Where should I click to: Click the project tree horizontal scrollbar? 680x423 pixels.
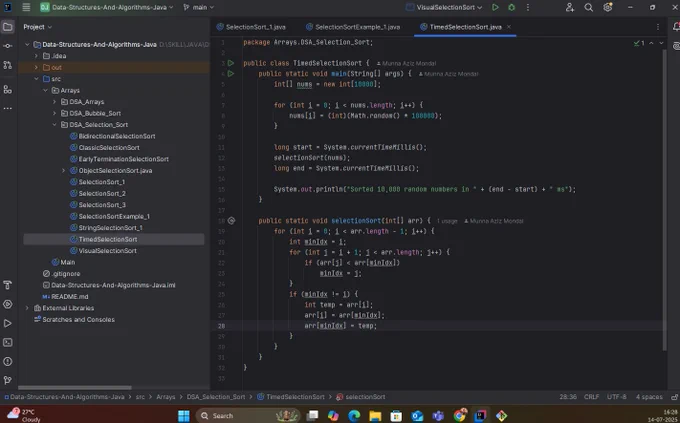[x=75, y=388]
